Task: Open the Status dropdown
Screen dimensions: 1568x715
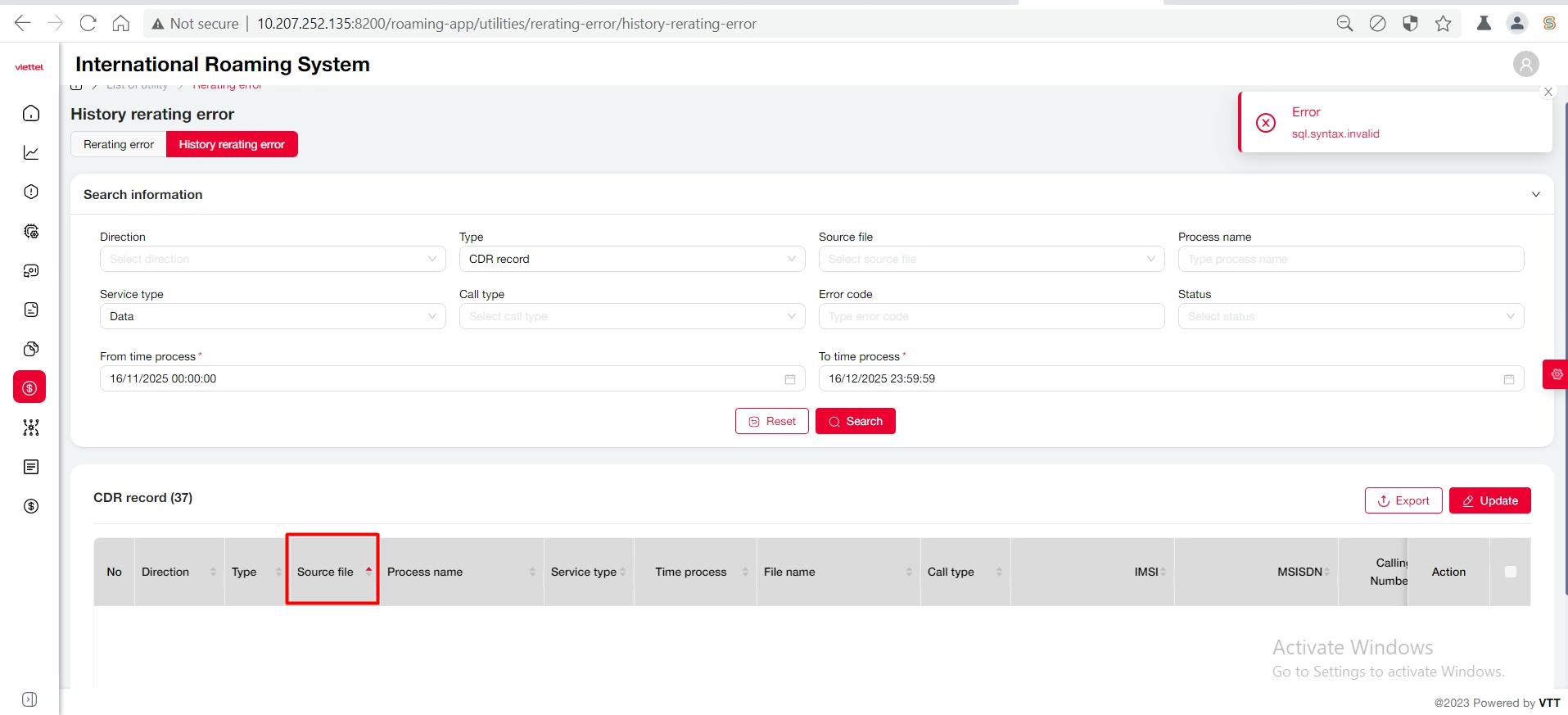Action: (1350, 316)
